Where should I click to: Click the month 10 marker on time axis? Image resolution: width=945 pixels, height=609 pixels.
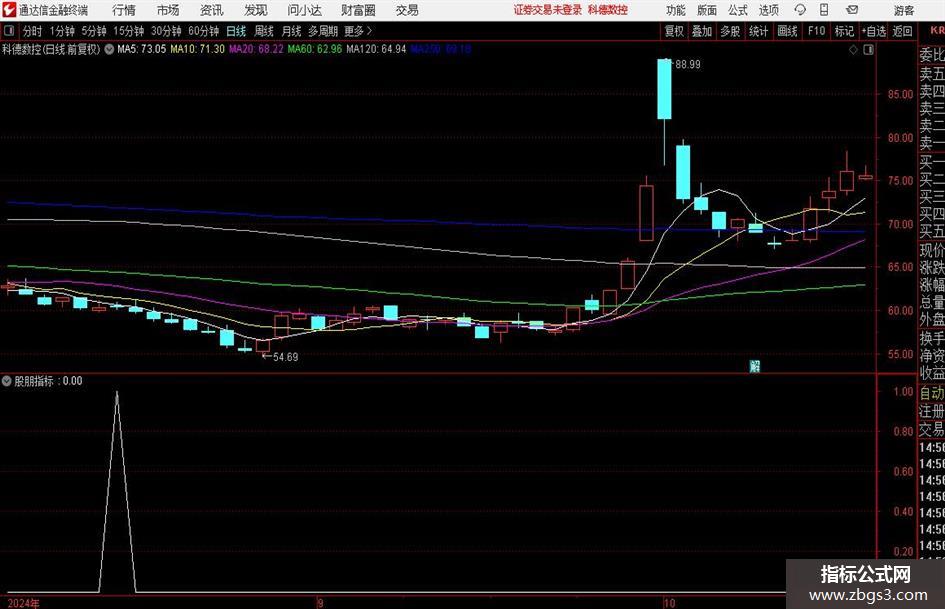(669, 603)
